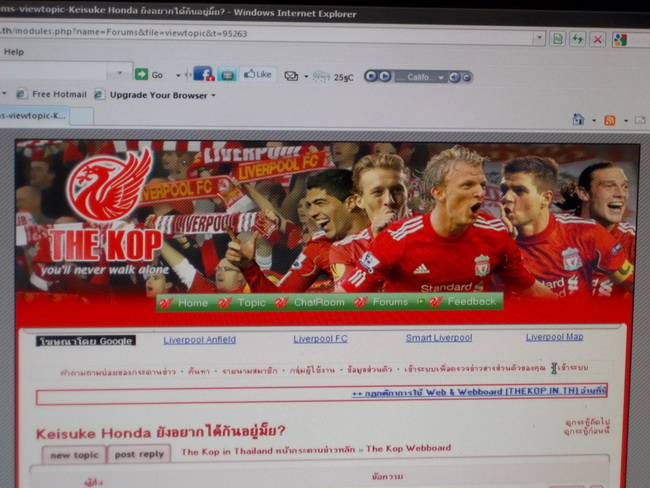Open the Liverpool FC ad link
Viewport: 650px width, 488px height.
tap(320, 339)
